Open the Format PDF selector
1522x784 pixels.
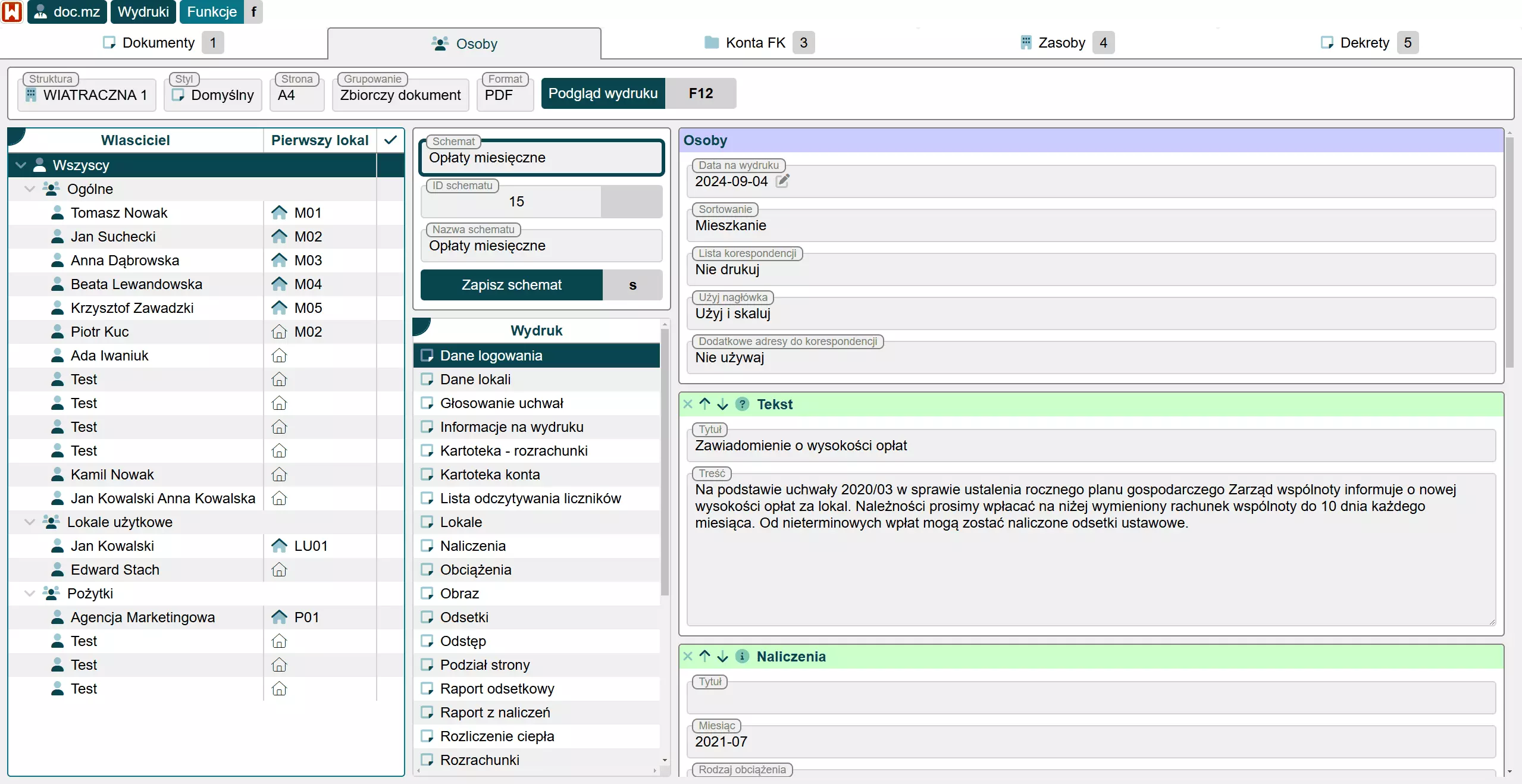click(505, 95)
